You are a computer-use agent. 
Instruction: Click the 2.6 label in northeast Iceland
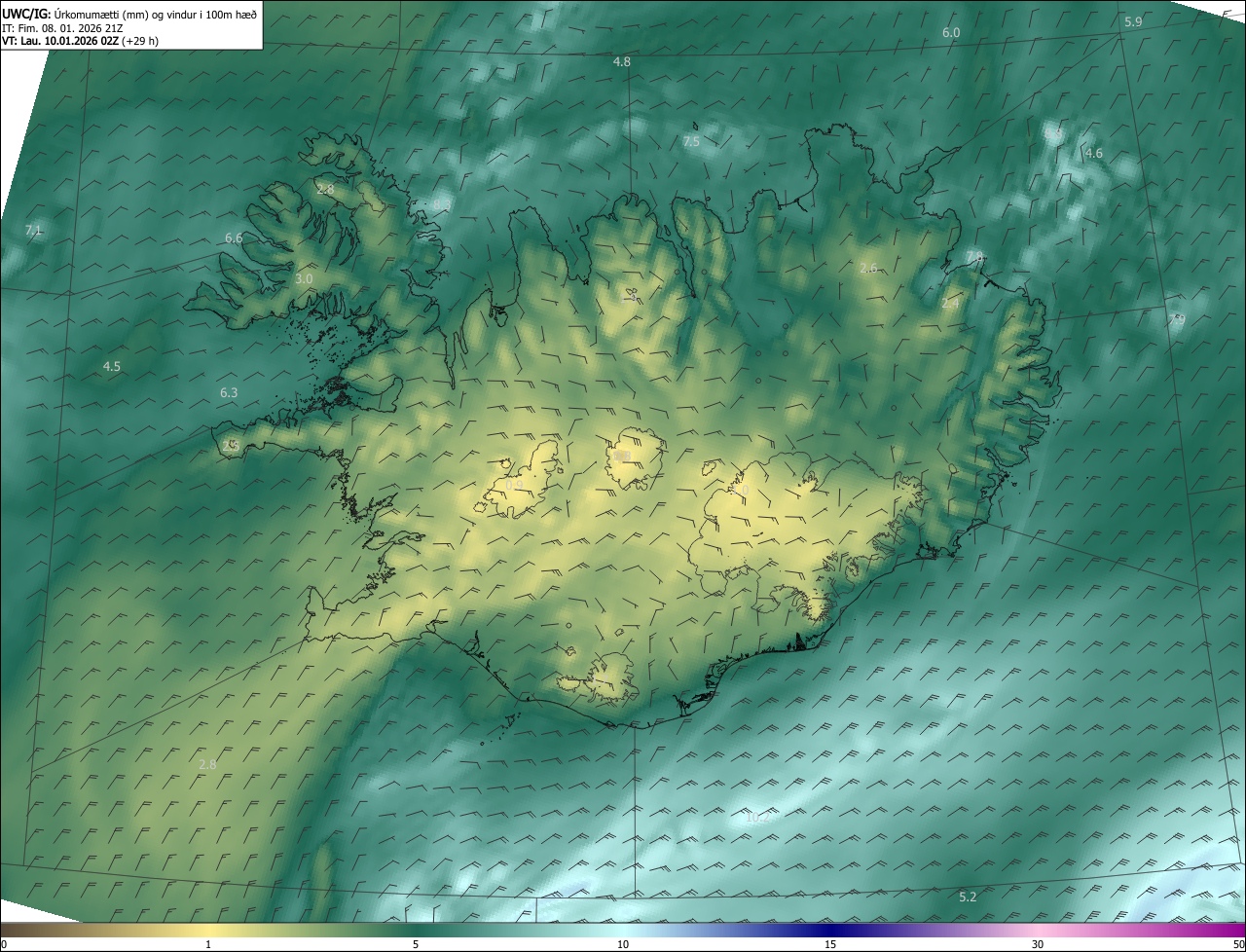[x=868, y=269]
